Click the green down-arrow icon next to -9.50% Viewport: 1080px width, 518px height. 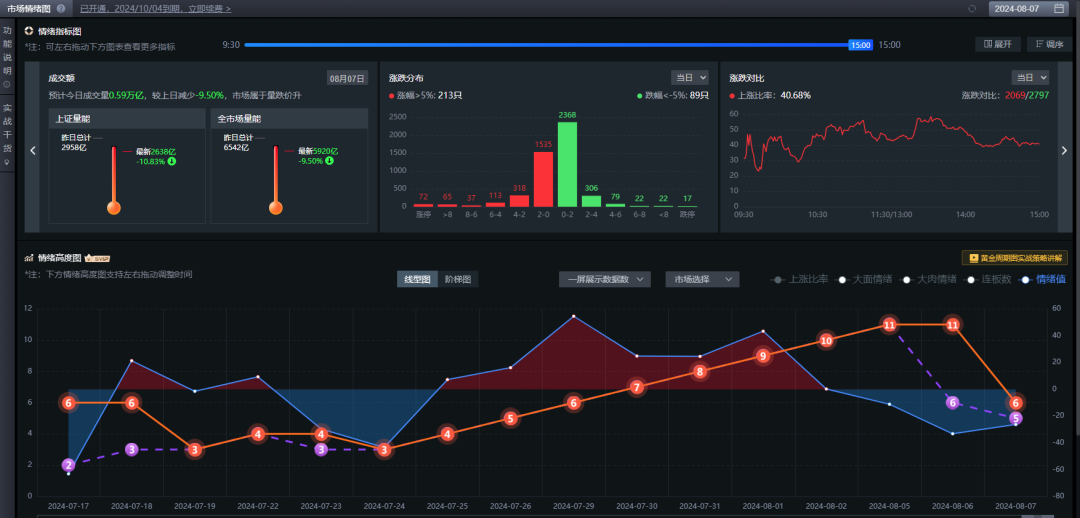click(329, 160)
